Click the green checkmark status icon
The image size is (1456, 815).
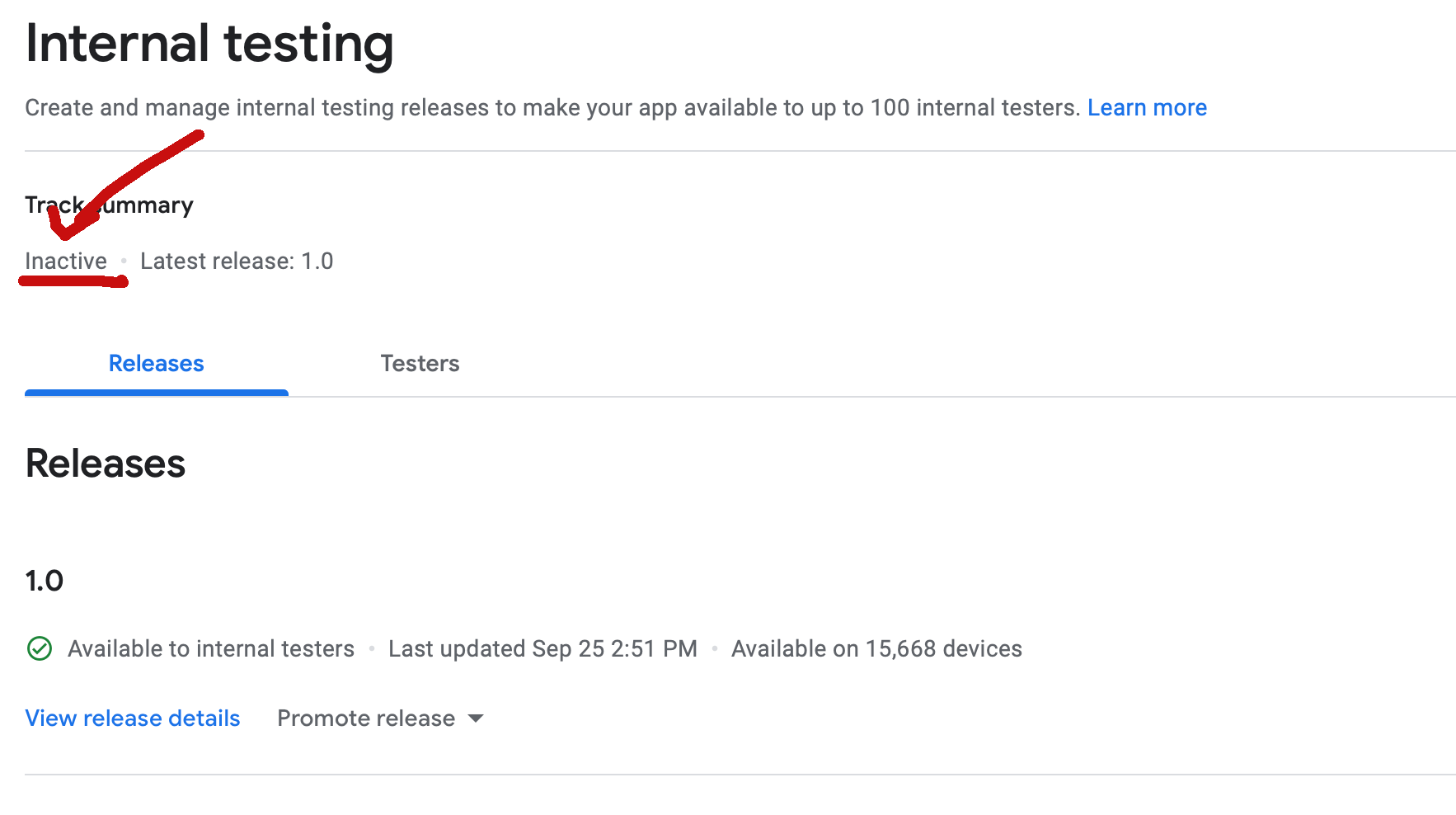39,648
